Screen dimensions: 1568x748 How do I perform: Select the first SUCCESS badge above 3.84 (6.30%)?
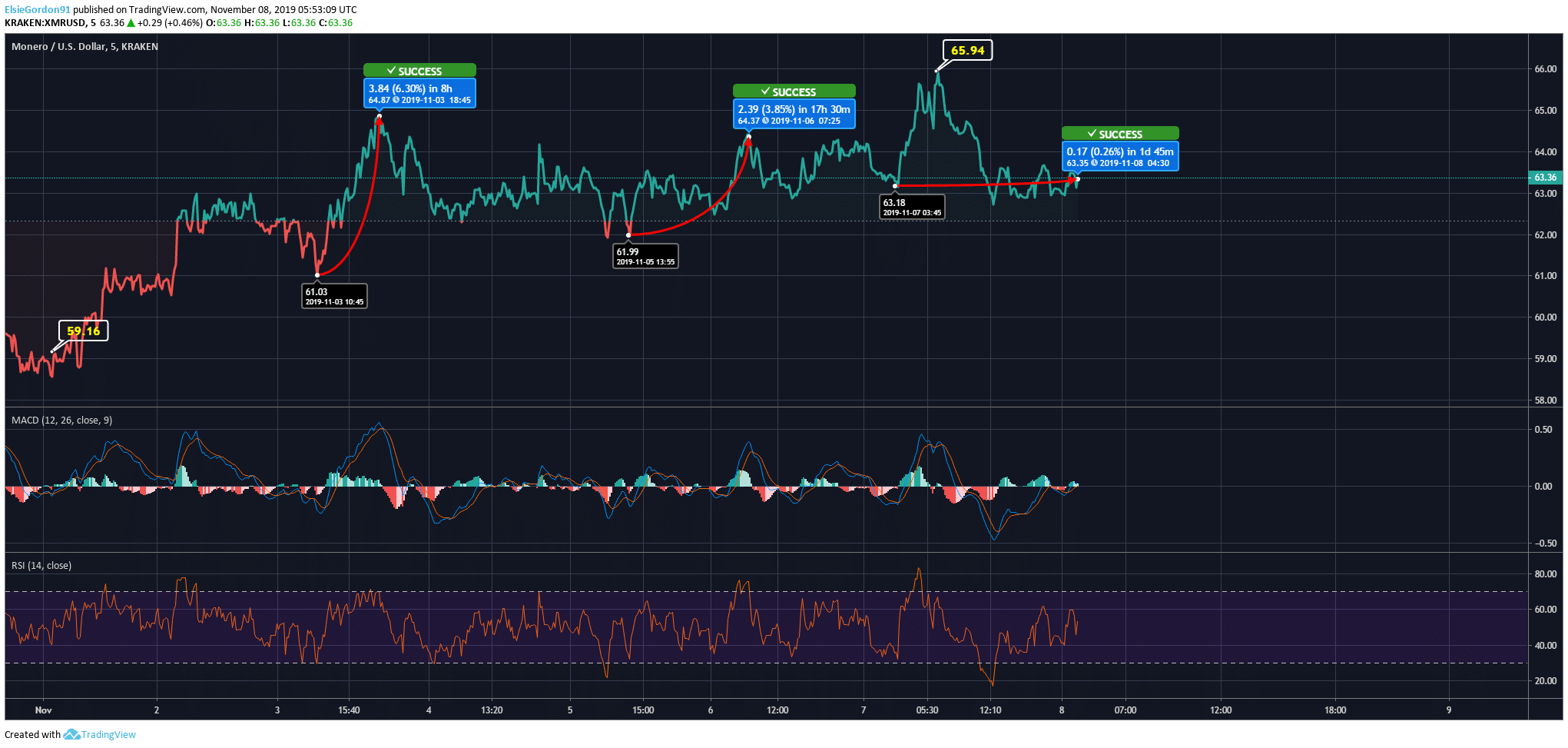tap(419, 71)
